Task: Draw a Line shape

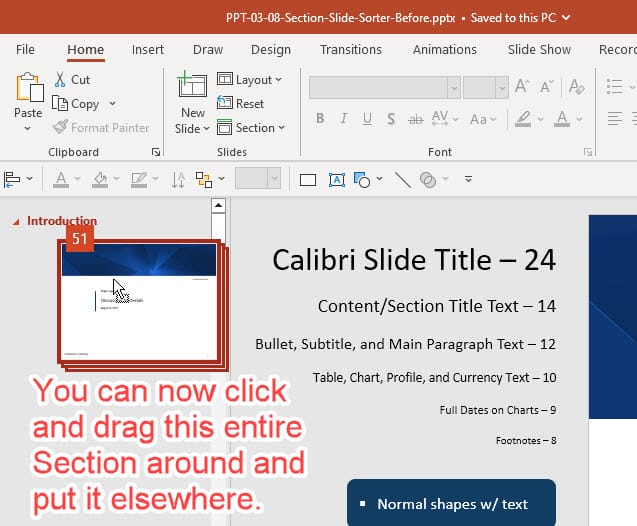Action: click(403, 180)
